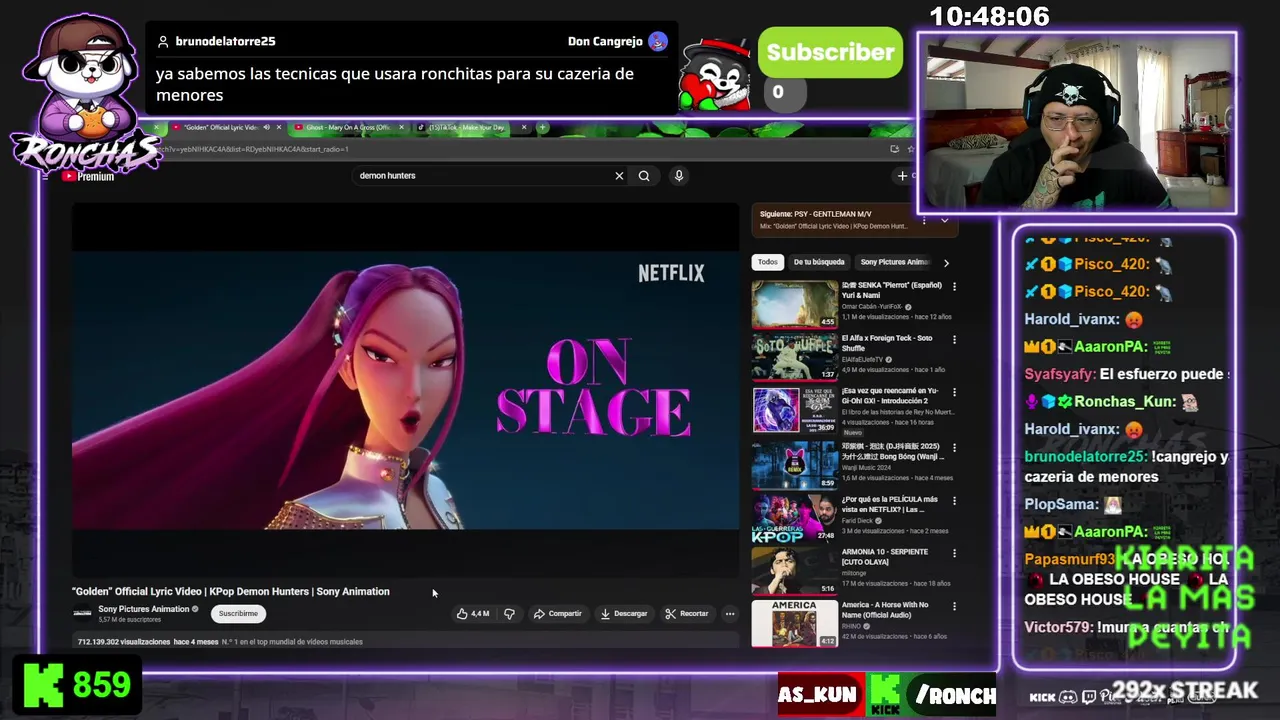Open the more actions menu beside Recortar

click(x=730, y=614)
